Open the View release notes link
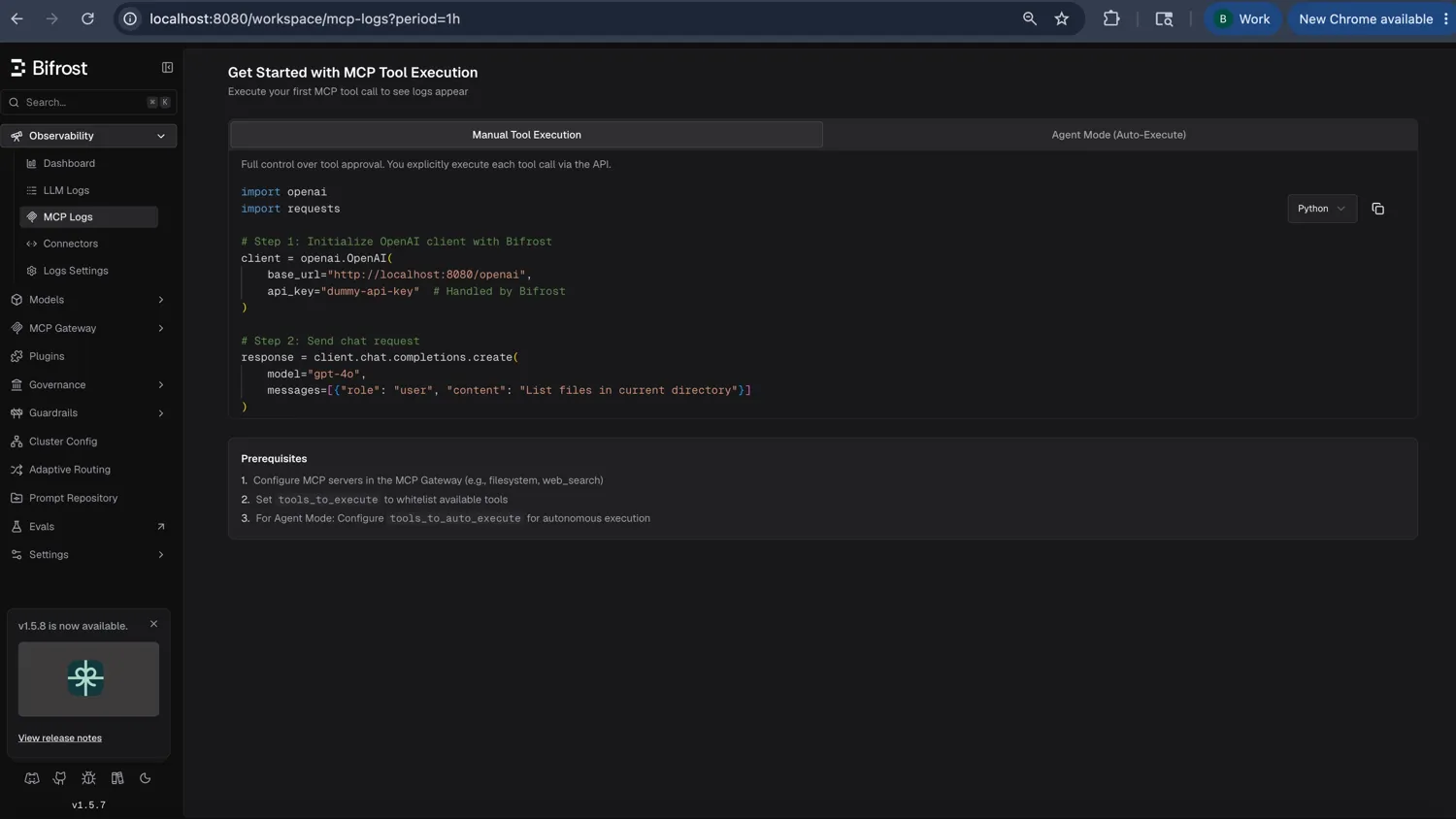Screen dimensions: 1456x819 [x=60, y=738]
